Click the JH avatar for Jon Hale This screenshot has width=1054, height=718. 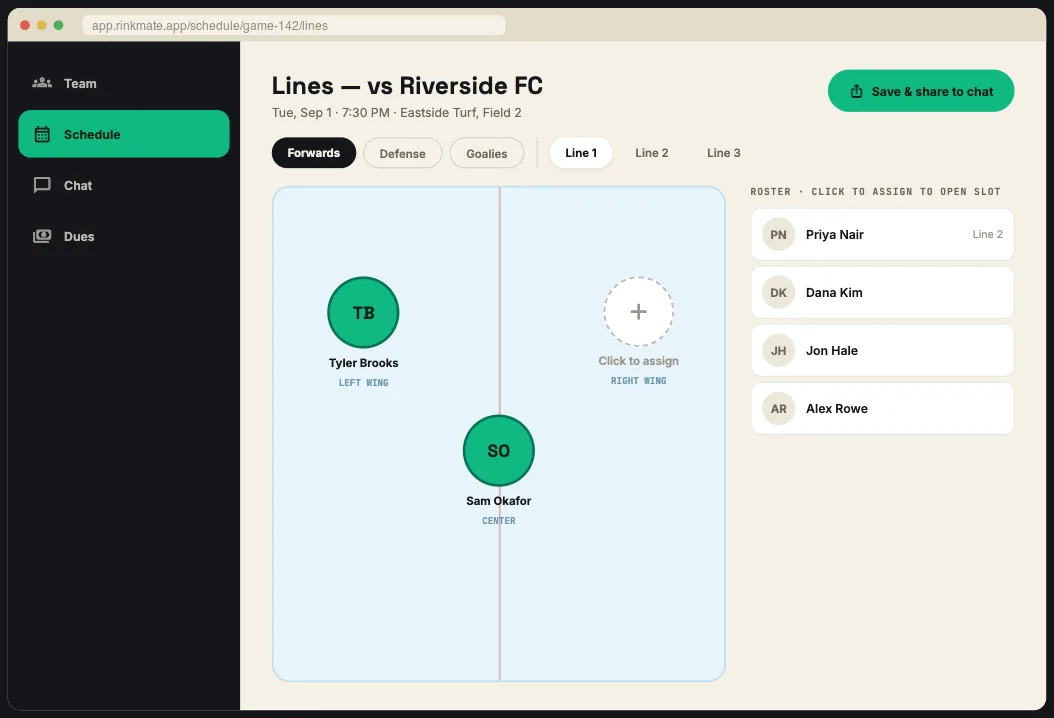[778, 350]
